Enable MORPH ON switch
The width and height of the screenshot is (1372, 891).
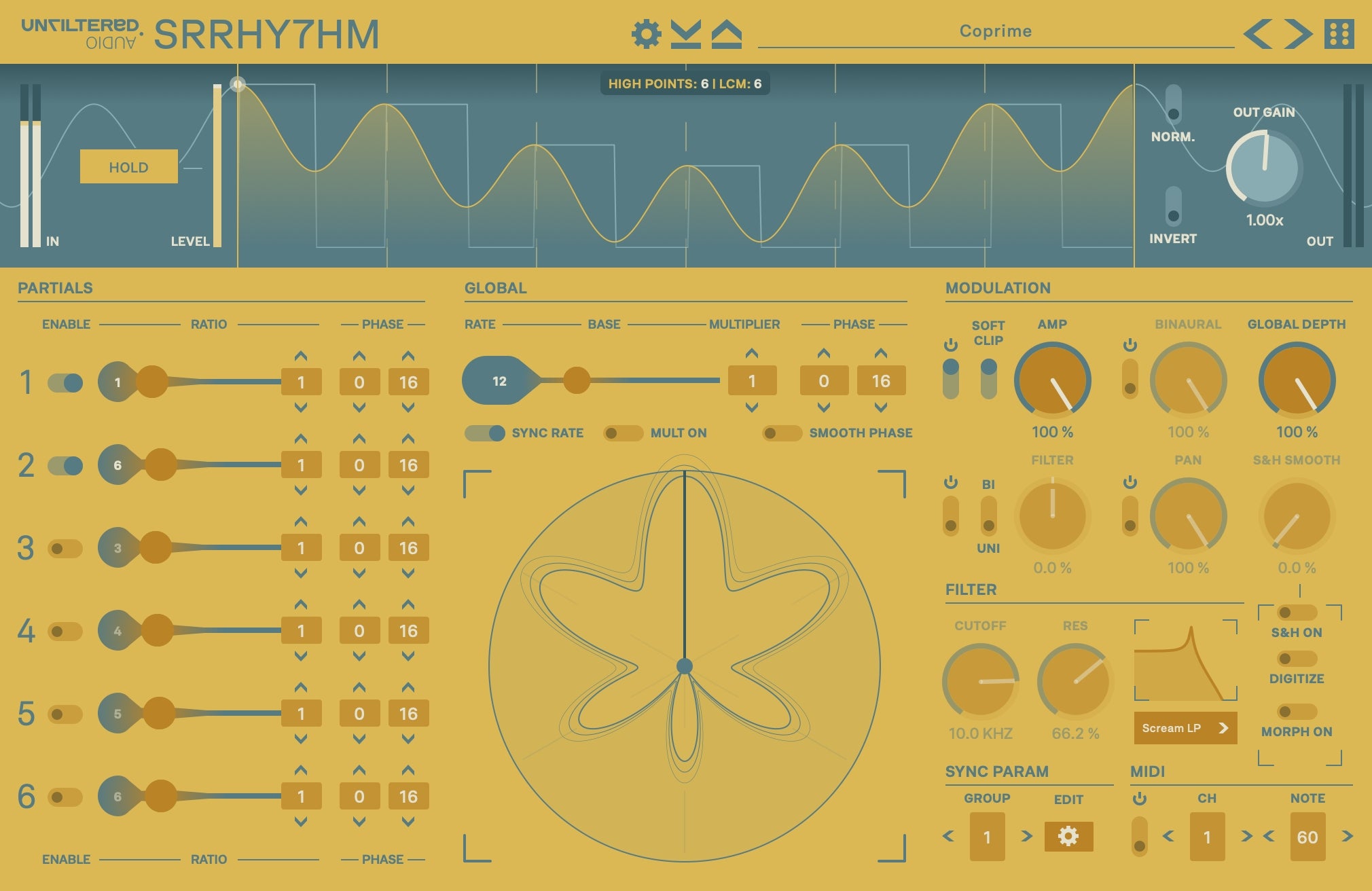coord(1297,712)
